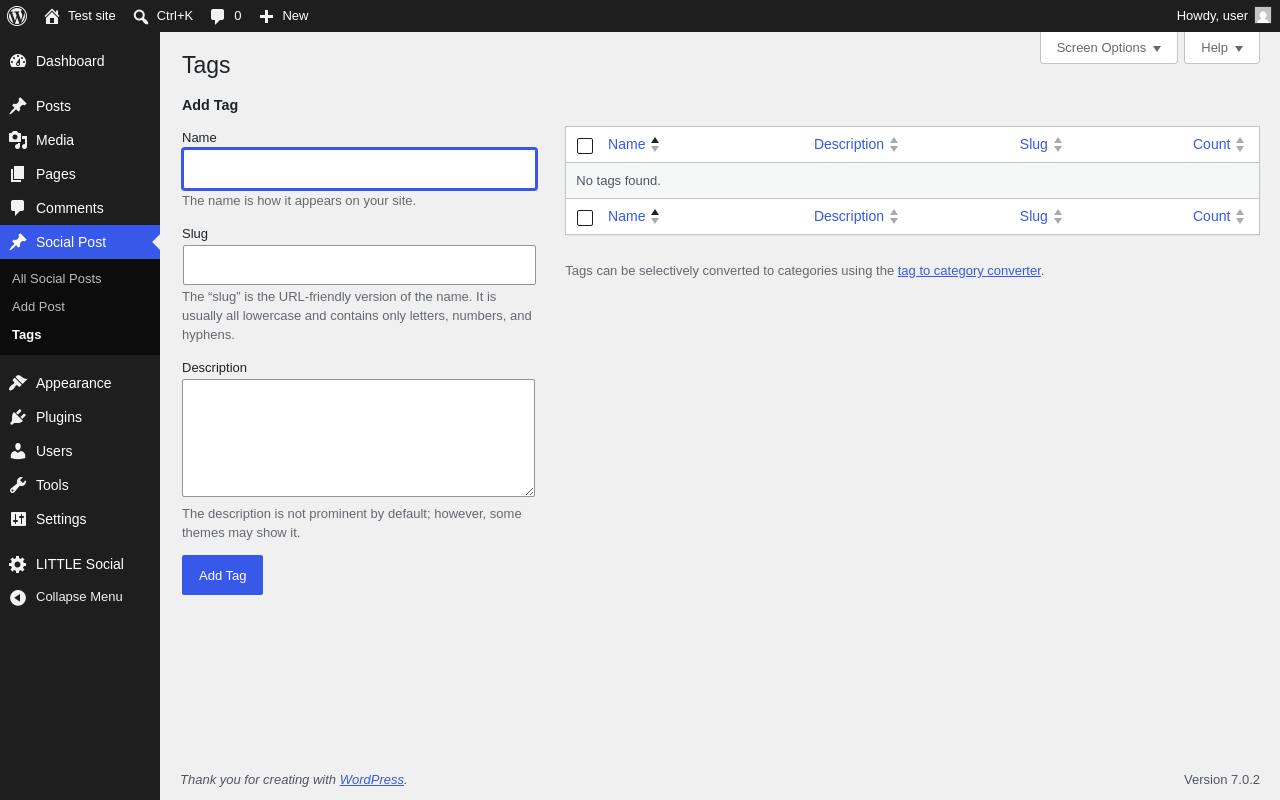
Task: Open the tag to category converter link
Action: pos(969,270)
